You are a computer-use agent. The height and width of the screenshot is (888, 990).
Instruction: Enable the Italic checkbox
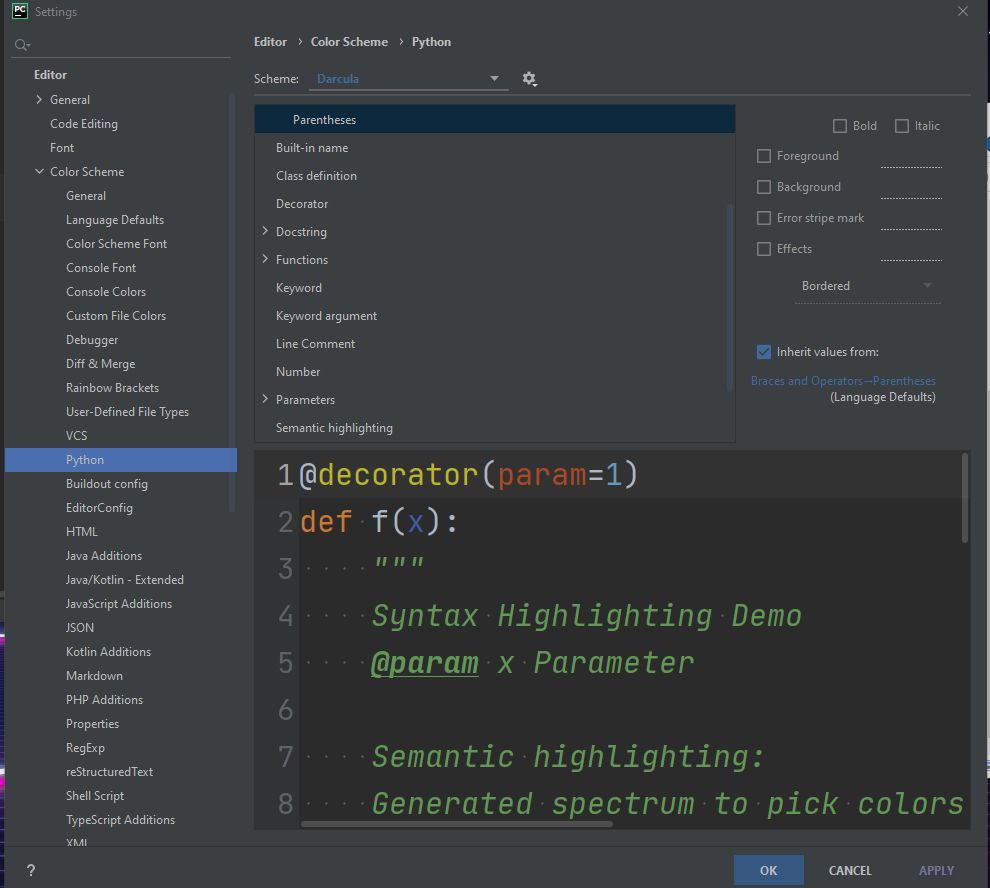(902, 126)
